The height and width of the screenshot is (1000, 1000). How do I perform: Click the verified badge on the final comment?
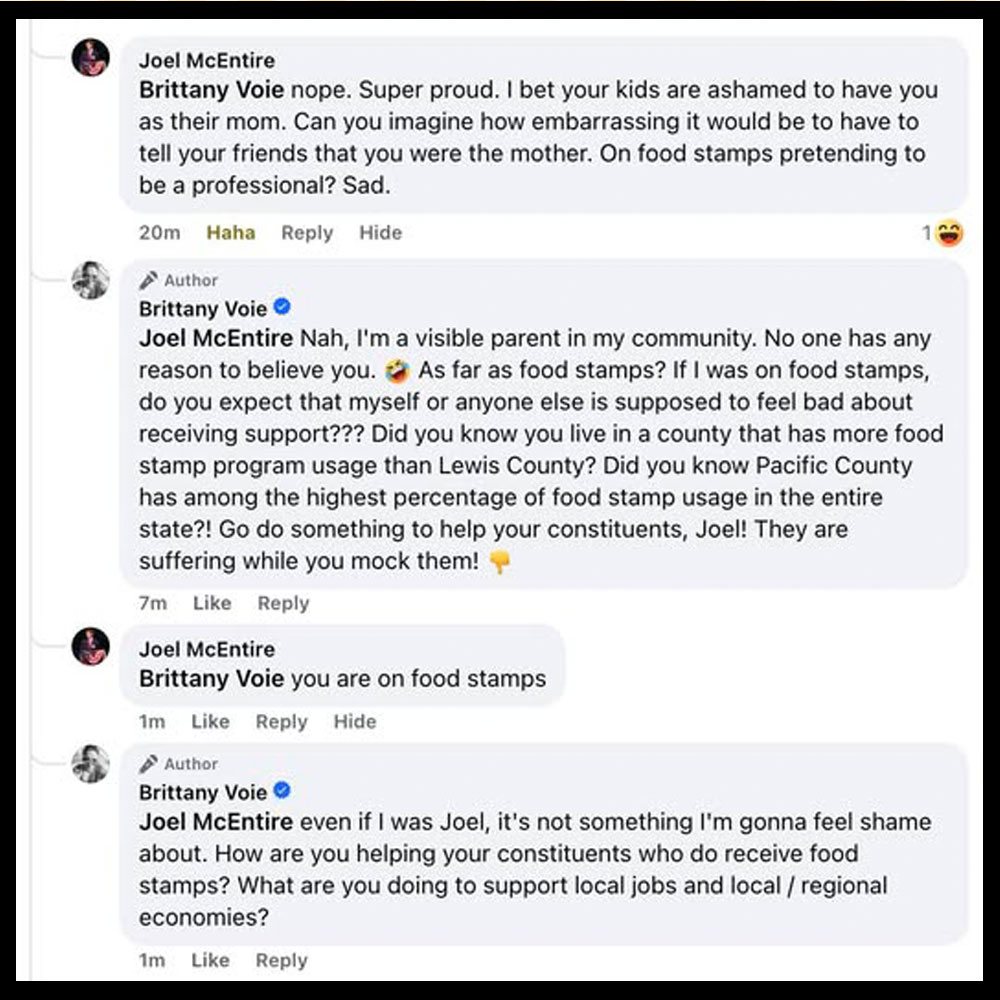pyautogui.click(x=283, y=791)
